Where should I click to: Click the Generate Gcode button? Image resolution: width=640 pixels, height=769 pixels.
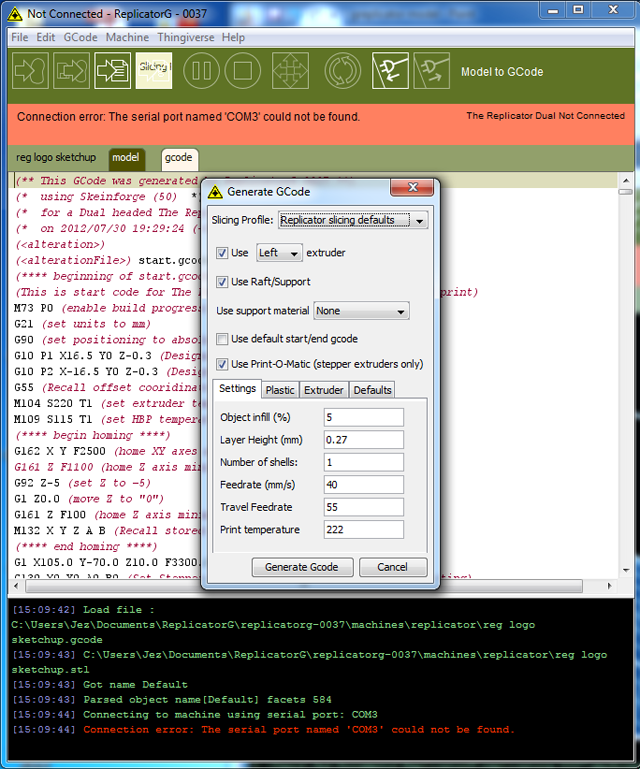pos(302,567)
